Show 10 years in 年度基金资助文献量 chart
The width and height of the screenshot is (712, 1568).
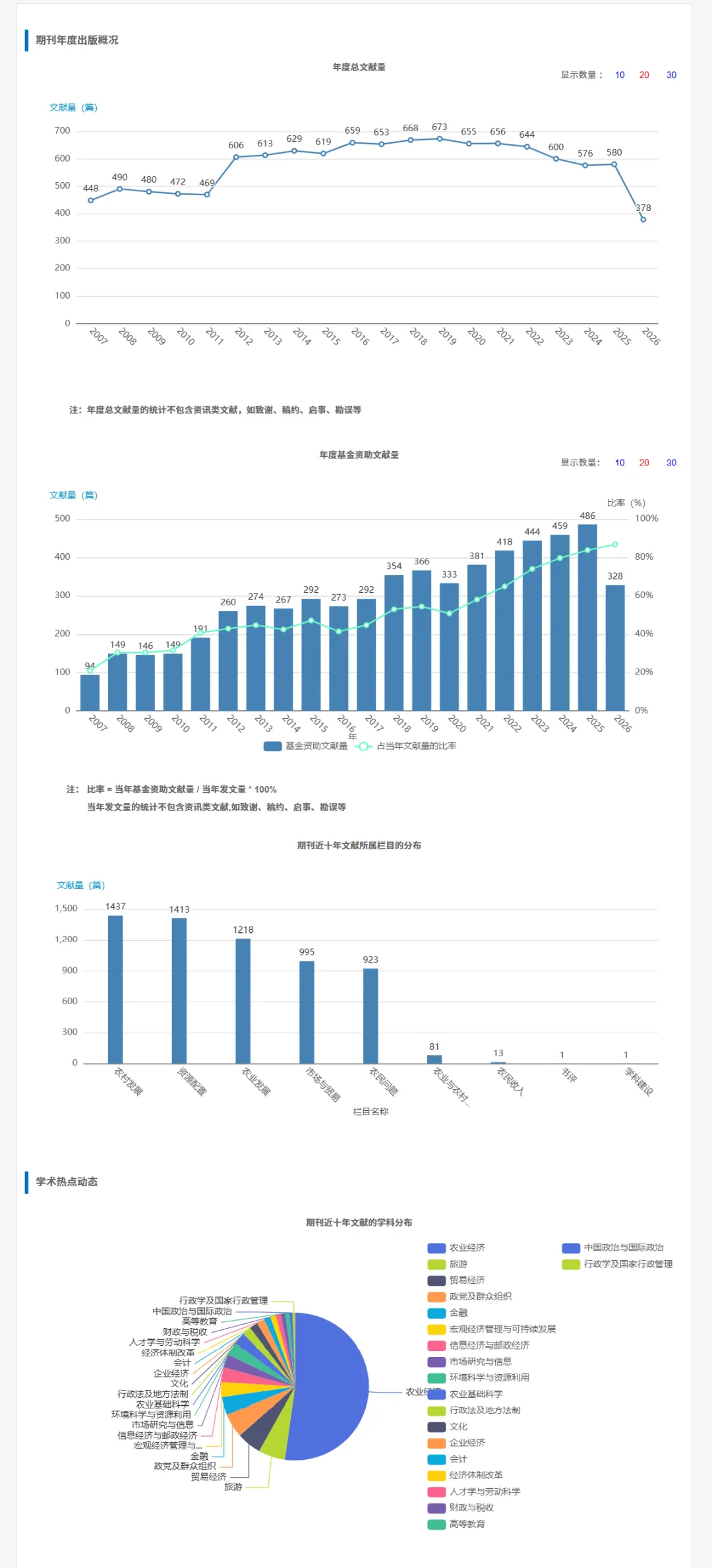620,463
